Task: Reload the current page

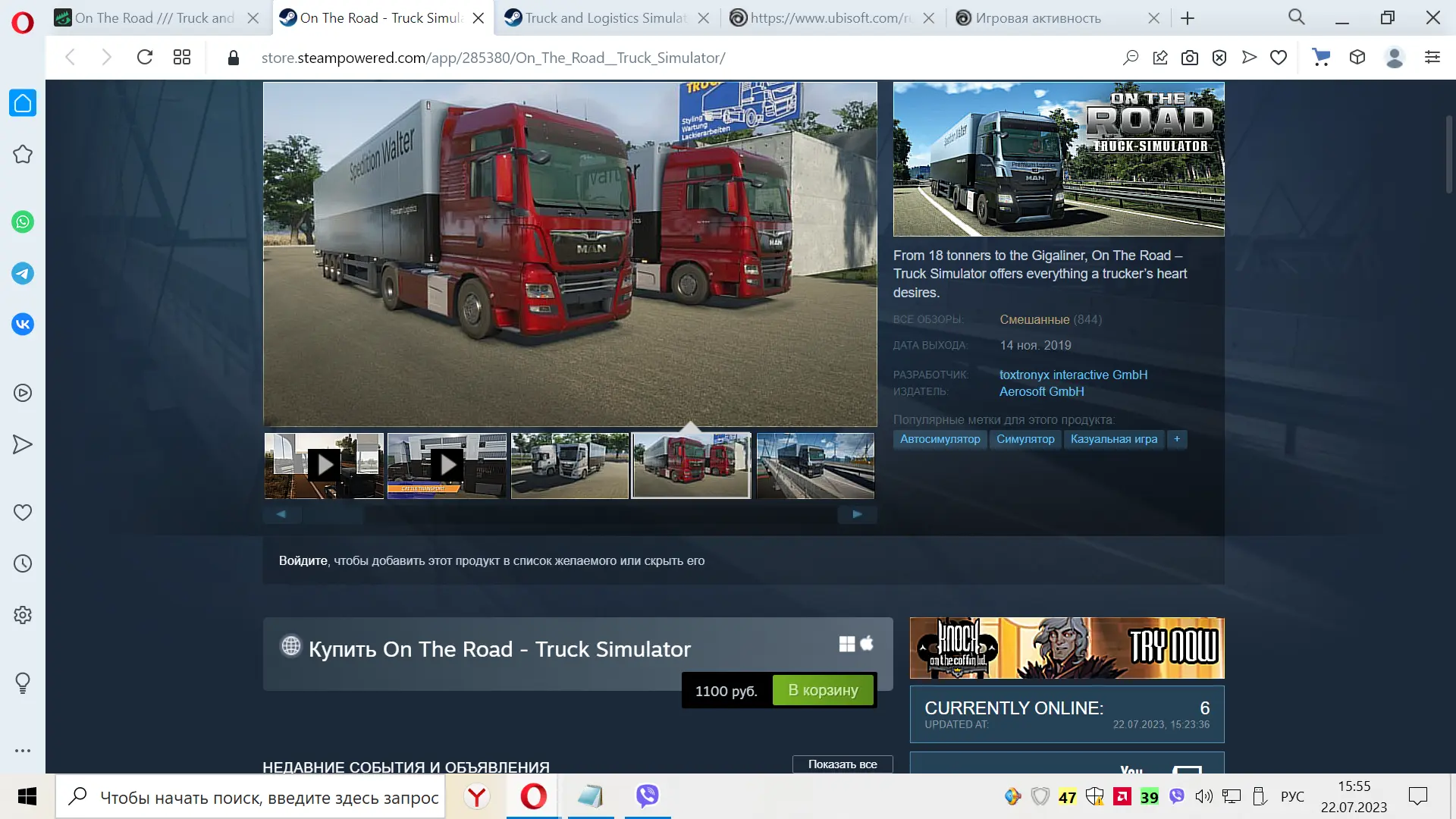Action: (x=145, y=58)
